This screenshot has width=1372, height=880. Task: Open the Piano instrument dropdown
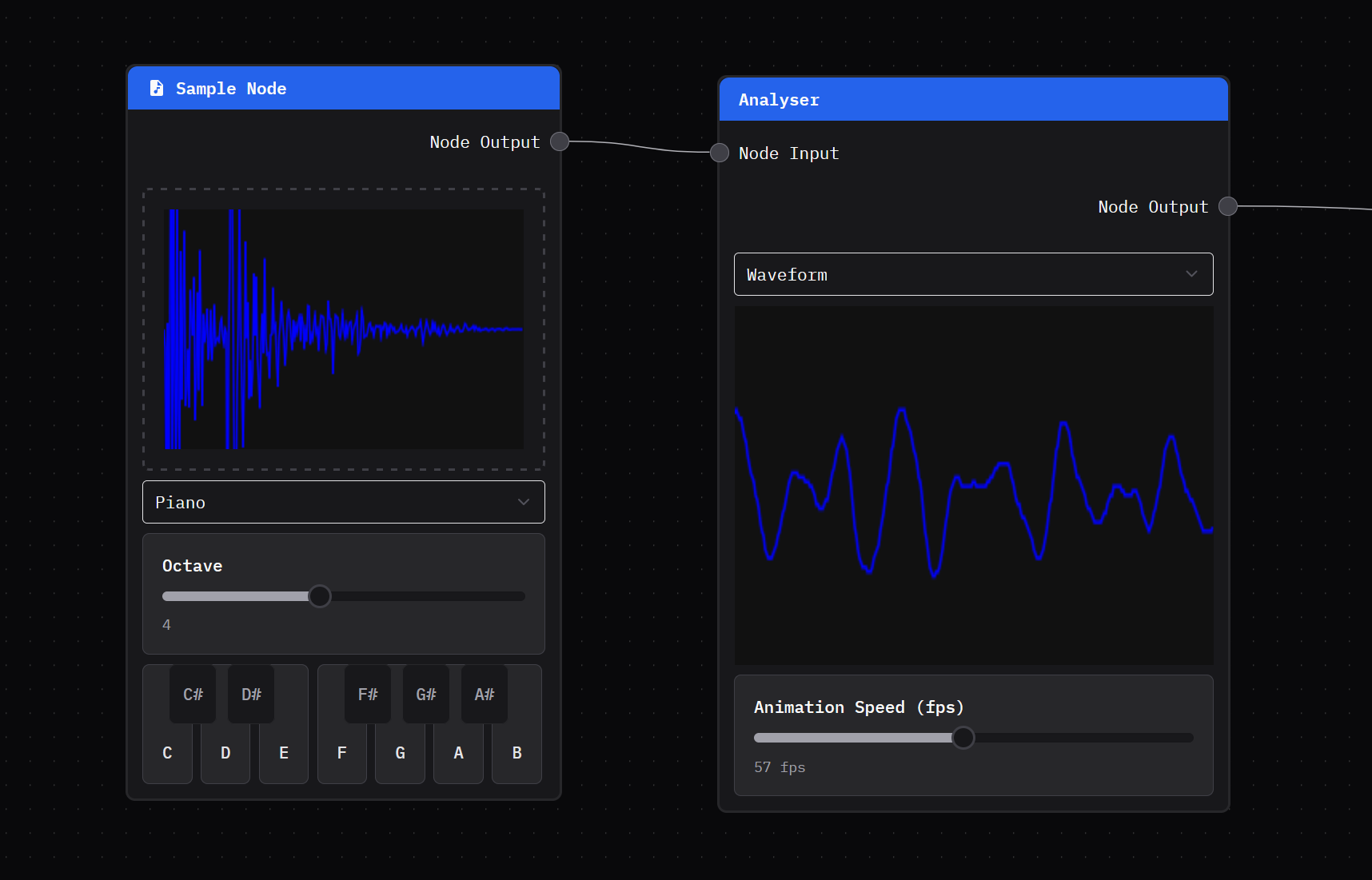click(x=343, y=502)
